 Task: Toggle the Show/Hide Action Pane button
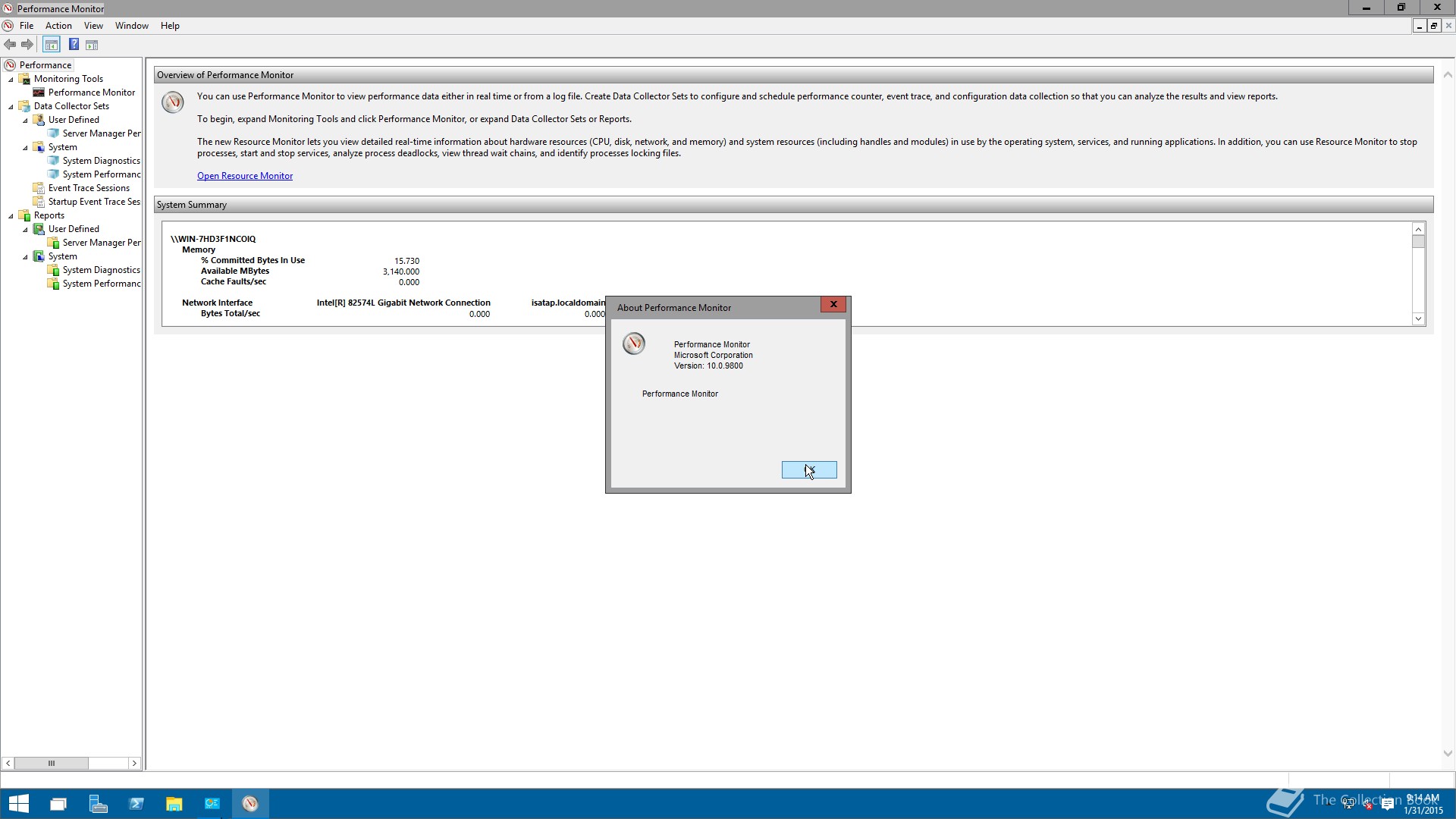[92, 45]
